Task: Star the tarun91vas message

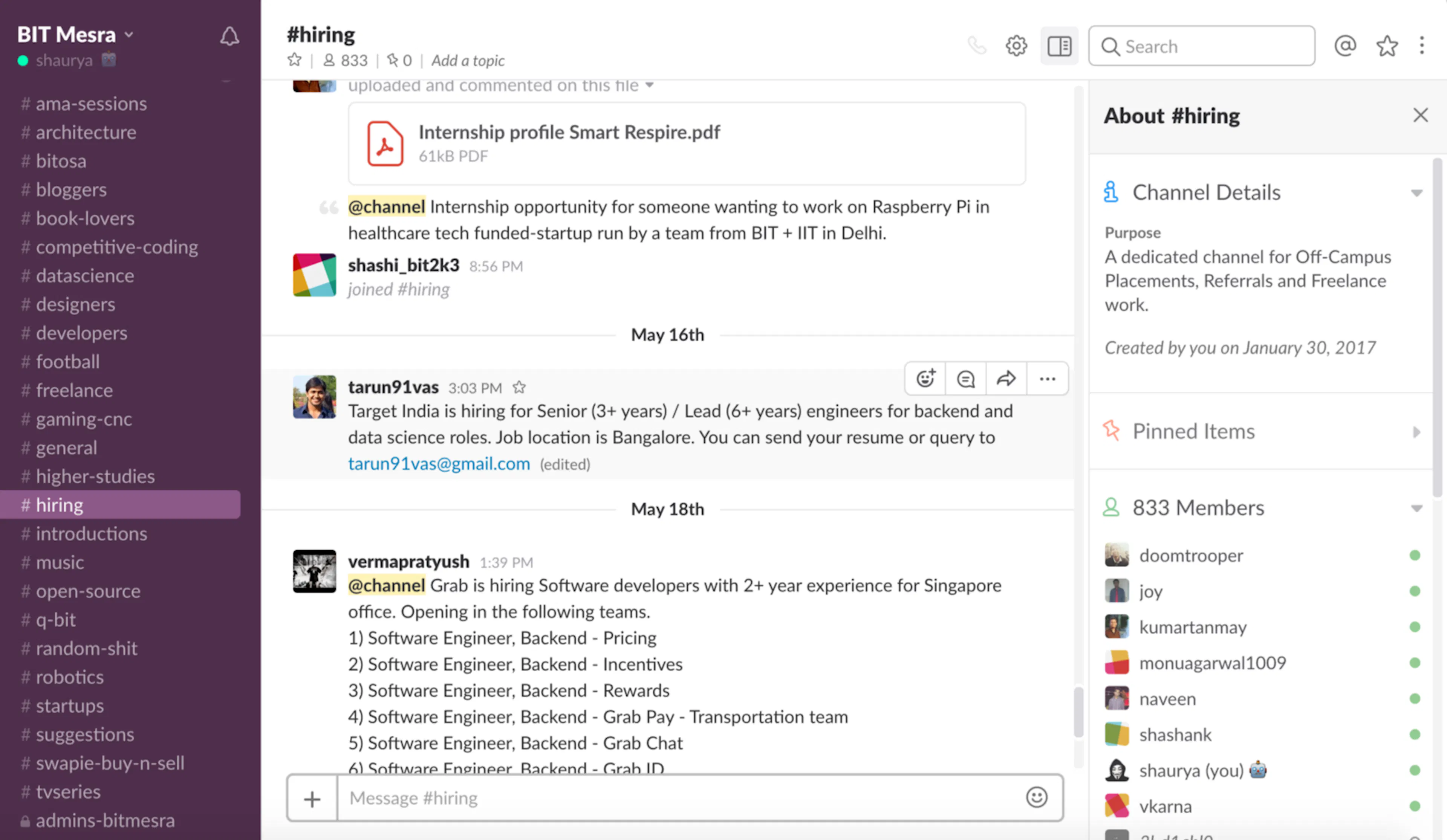Action: click(x=519, y=388)
